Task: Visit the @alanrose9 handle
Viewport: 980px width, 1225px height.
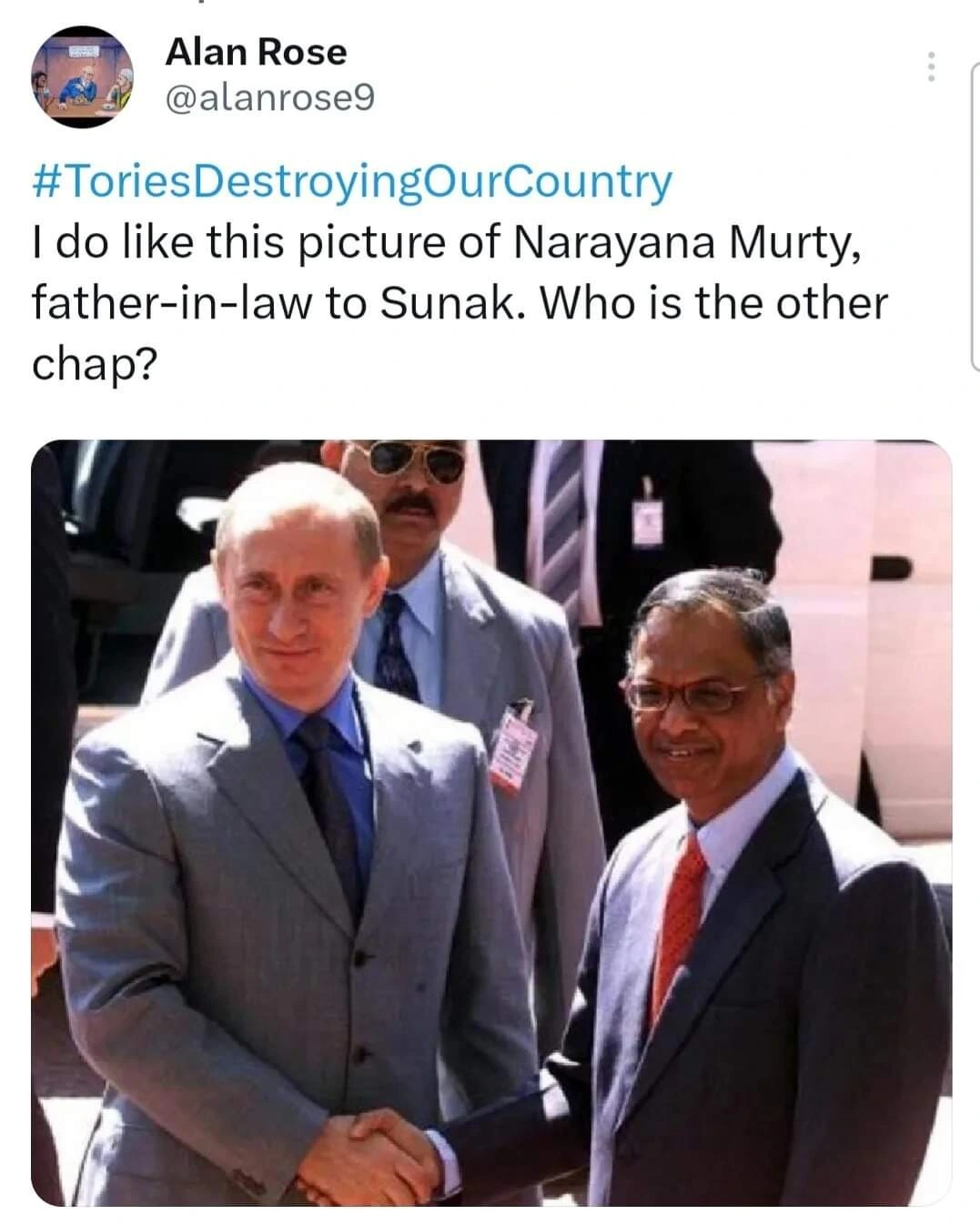Action: [x=269, y=96]
